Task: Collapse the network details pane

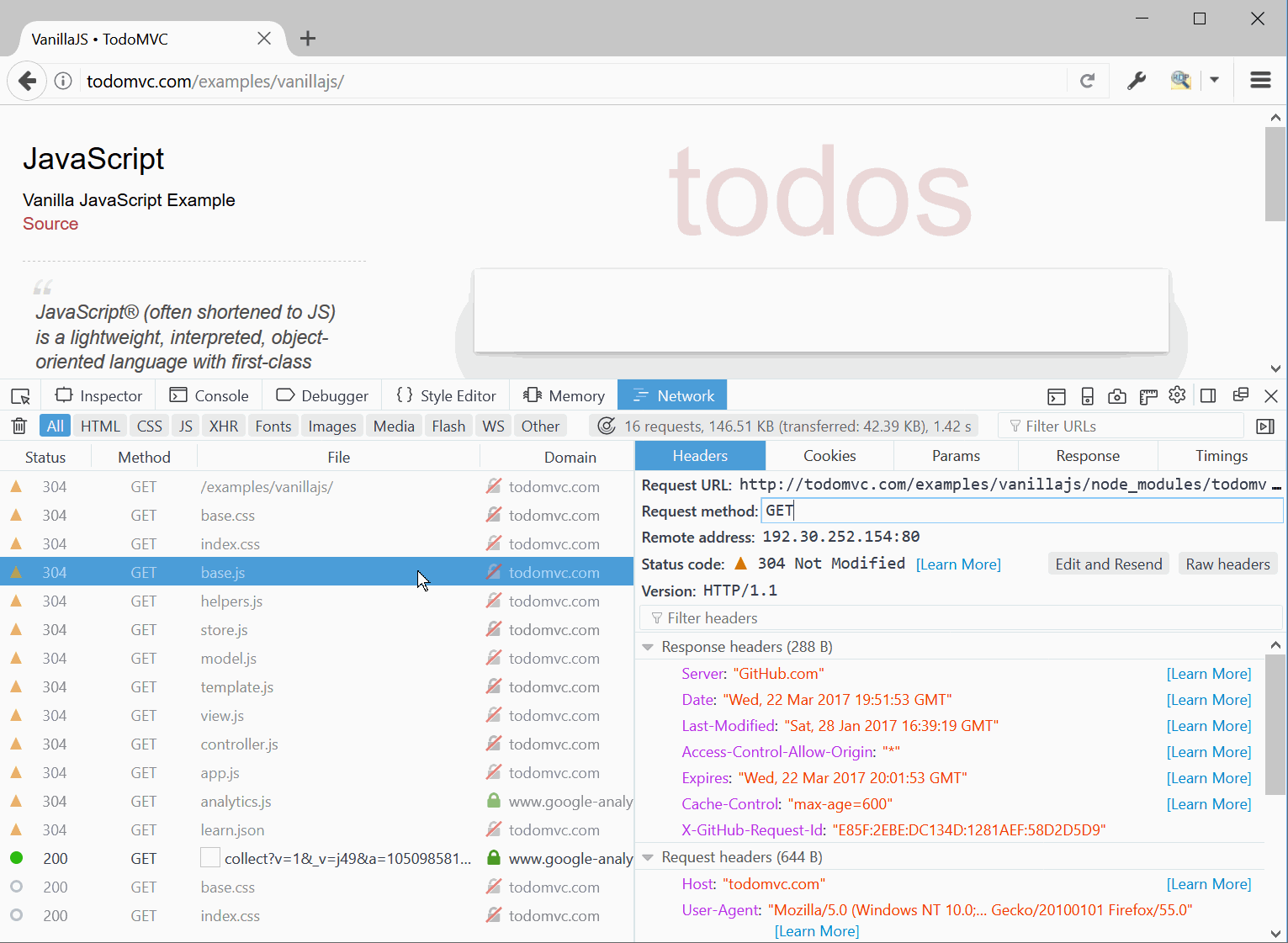Action: point(1265,426)
